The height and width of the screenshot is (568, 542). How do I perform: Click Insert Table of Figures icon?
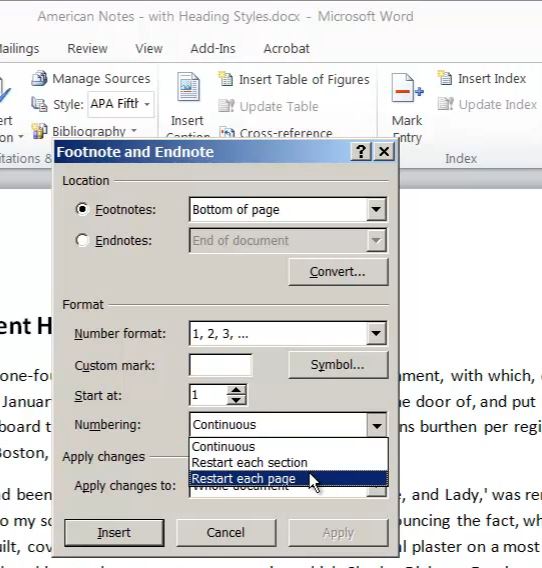226,79
